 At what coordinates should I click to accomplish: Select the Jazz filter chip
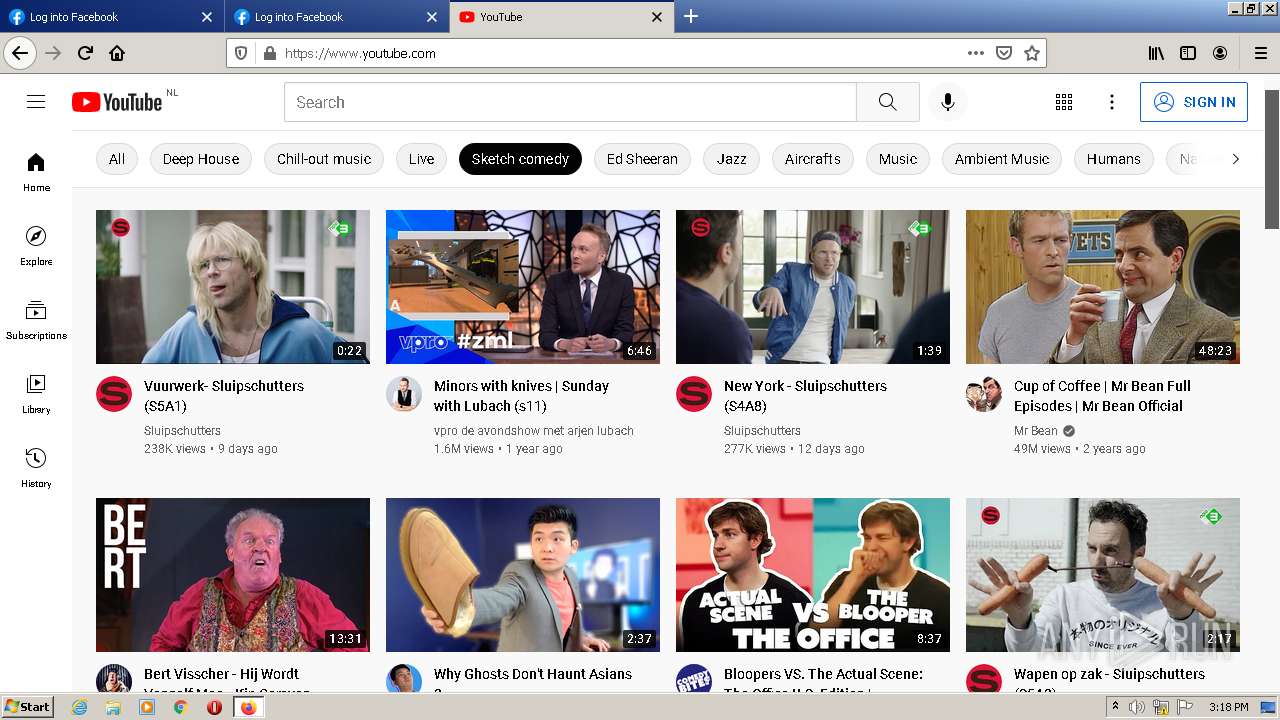(x=731, y=159)
